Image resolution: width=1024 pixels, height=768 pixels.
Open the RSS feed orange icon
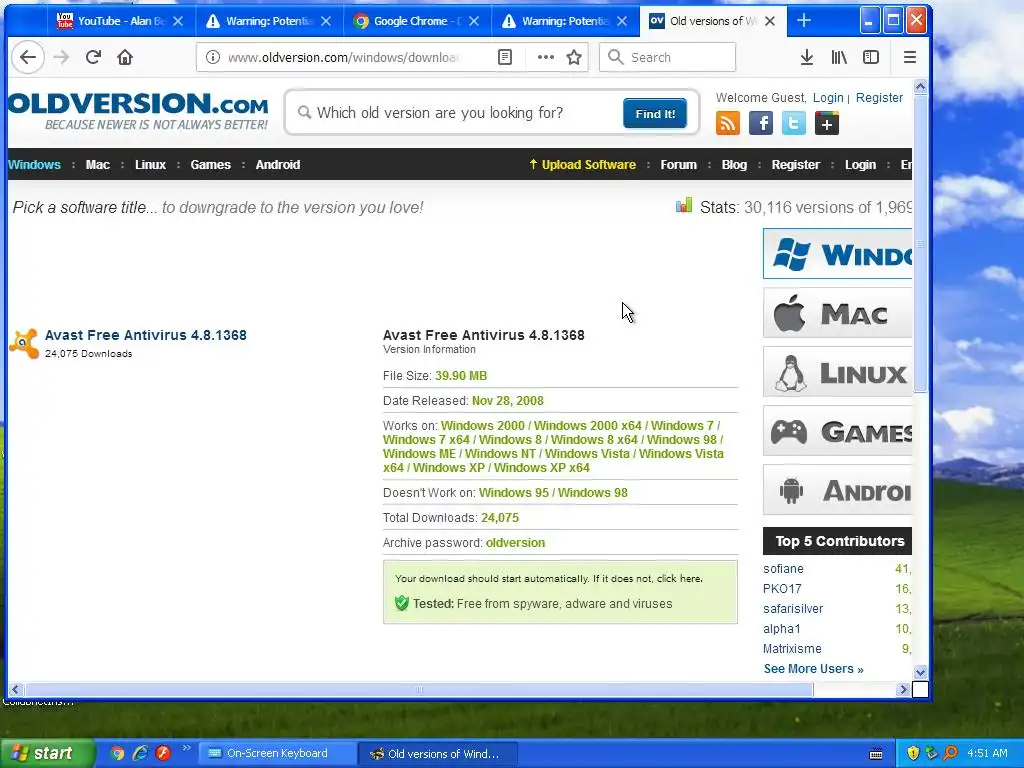(x=728, y=123)
